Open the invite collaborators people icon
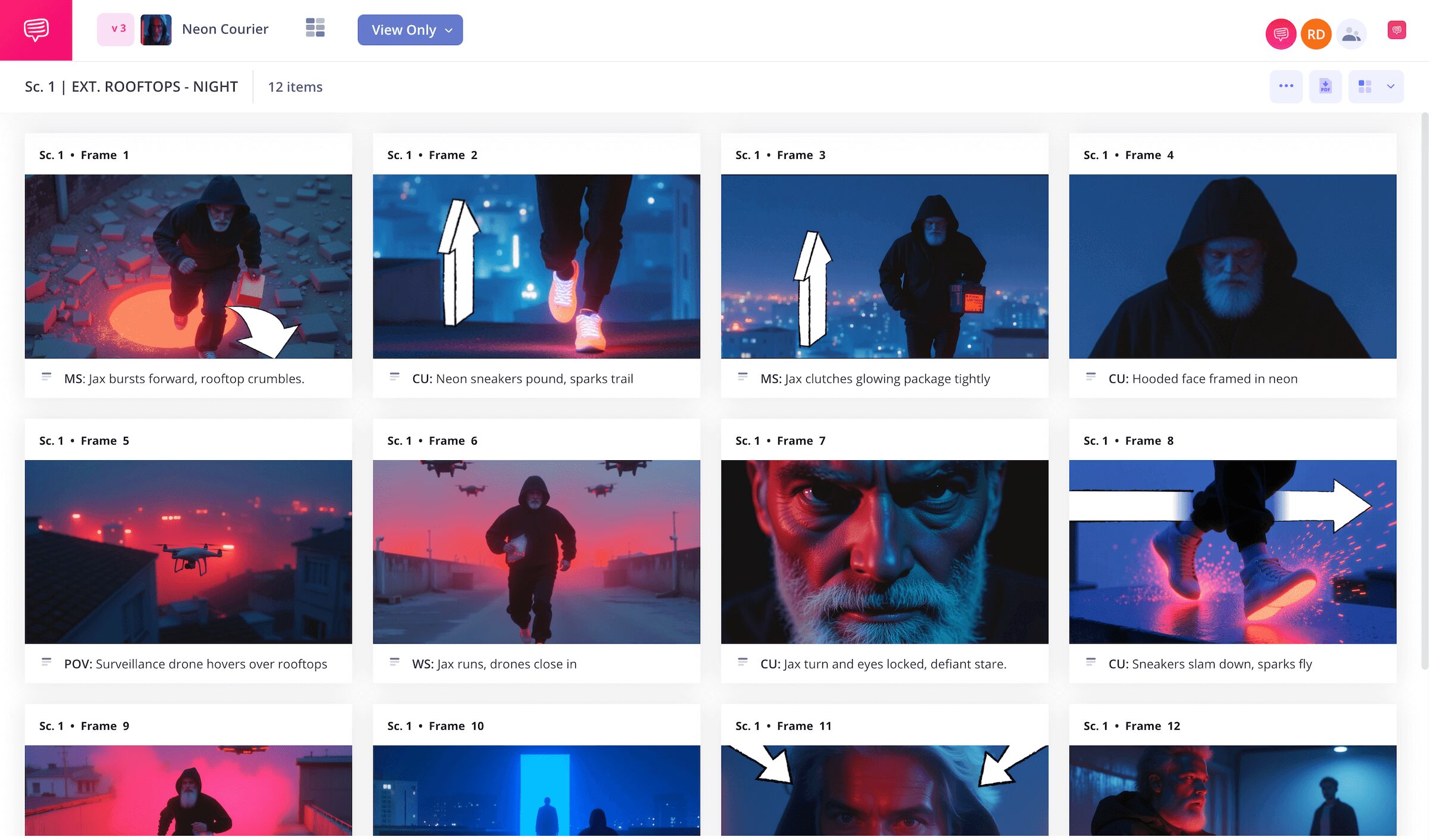The image size is (1429, 840). [x=1351, y=35]
